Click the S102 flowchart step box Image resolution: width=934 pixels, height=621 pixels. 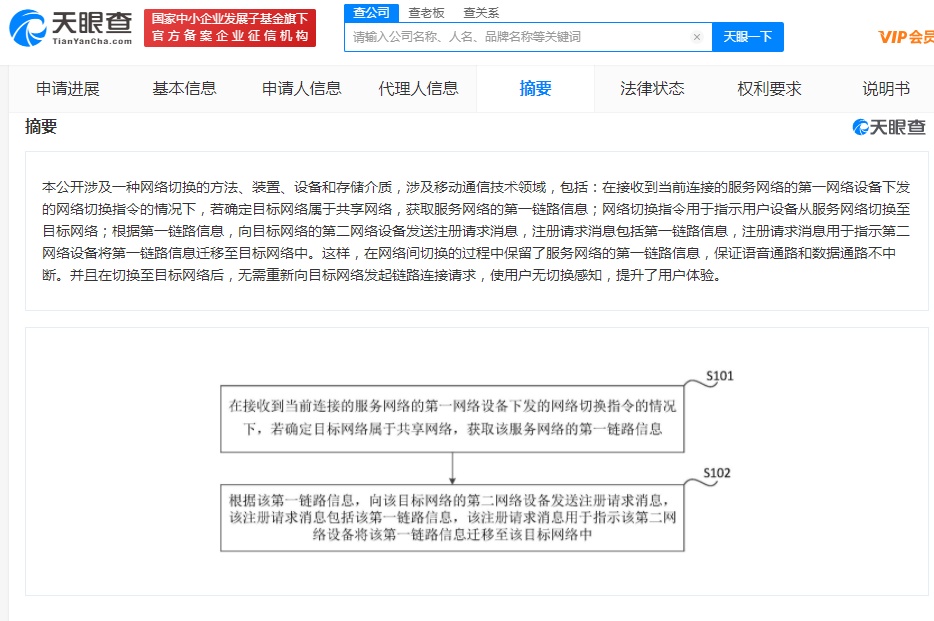452,517
